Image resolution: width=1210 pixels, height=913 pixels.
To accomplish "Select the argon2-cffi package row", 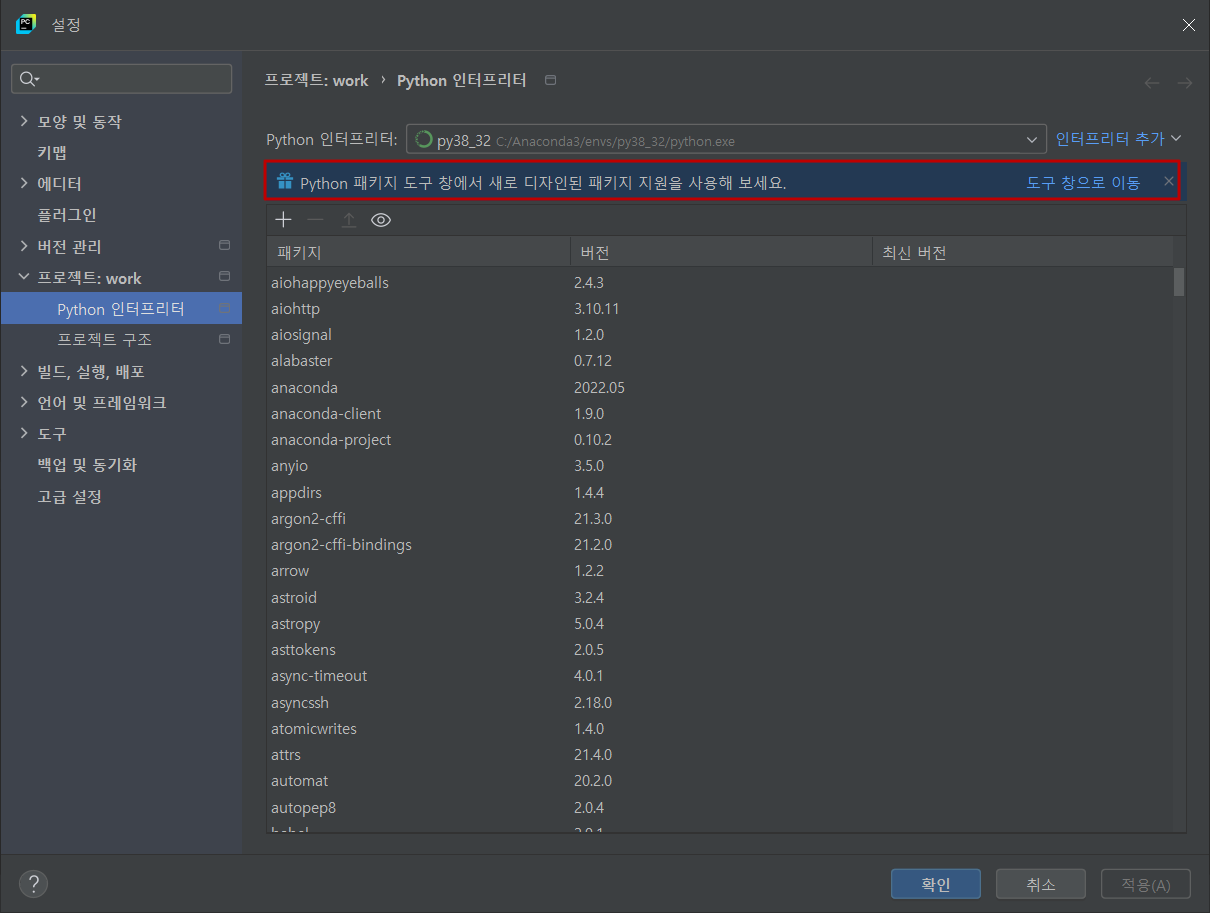I will coord(720,519).
